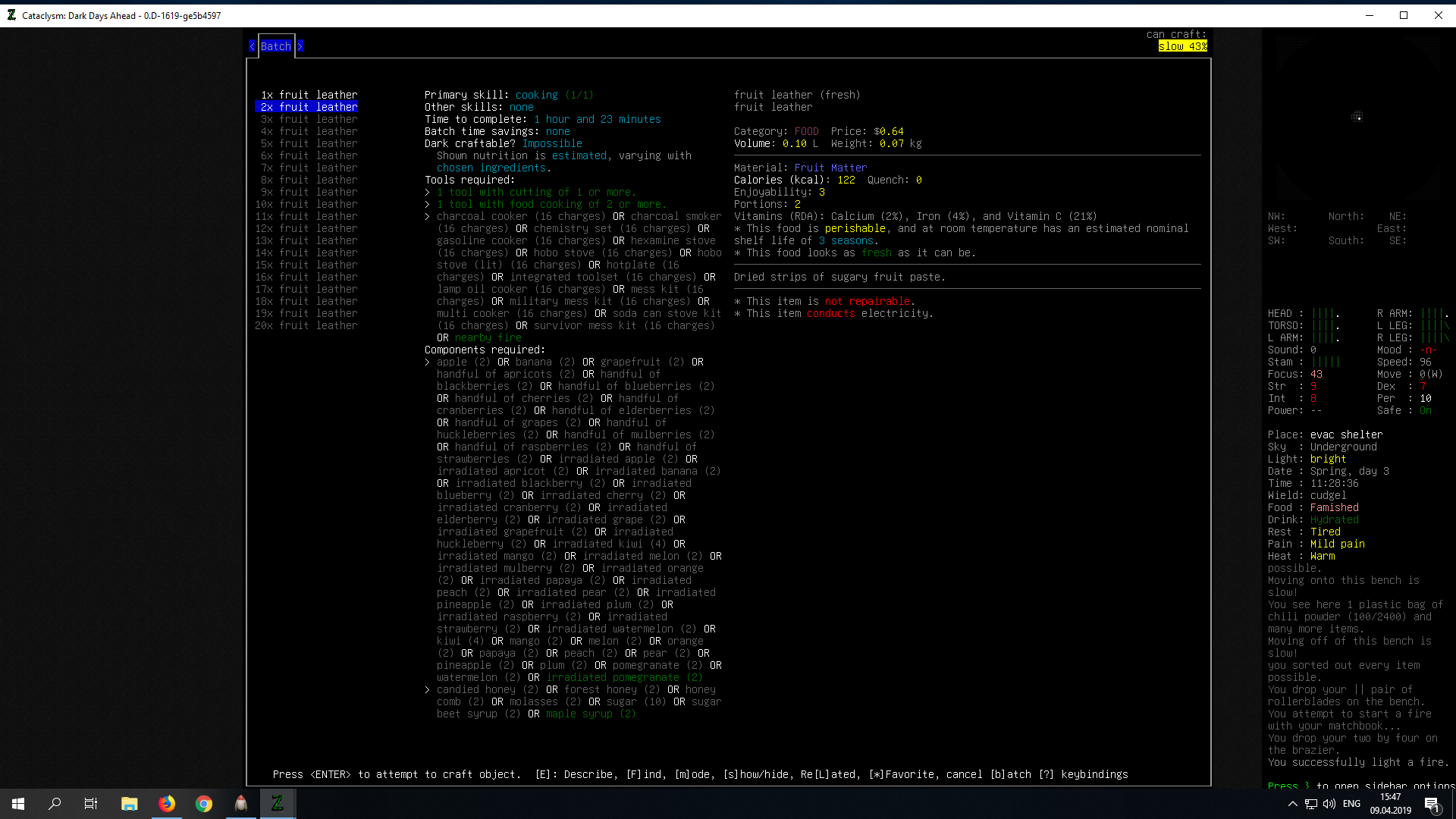Choose 10x fruit leather row
This screenshot has height=819, width=1456.
306,204
